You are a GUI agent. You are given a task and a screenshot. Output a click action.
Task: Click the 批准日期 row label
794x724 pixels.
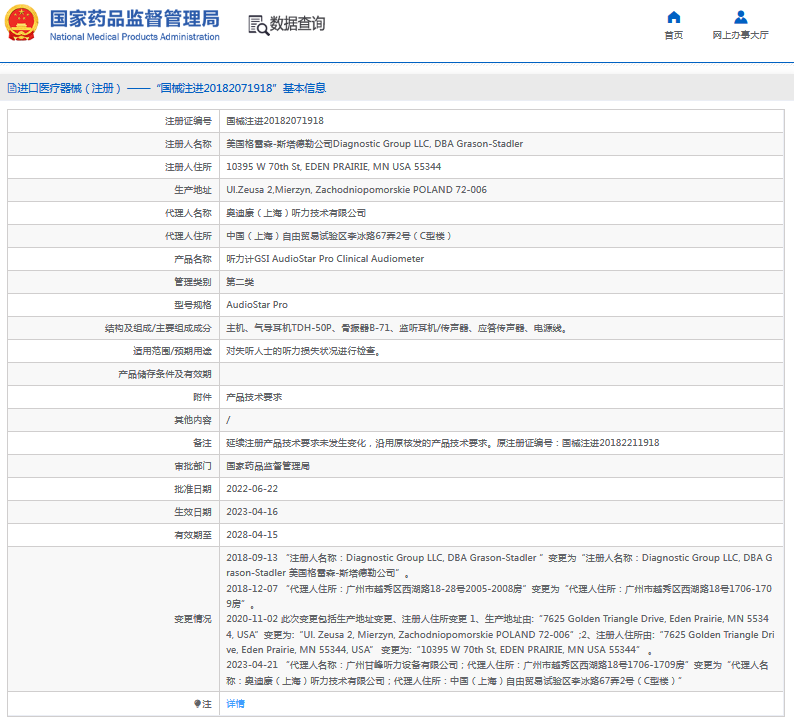coord(193,489)
